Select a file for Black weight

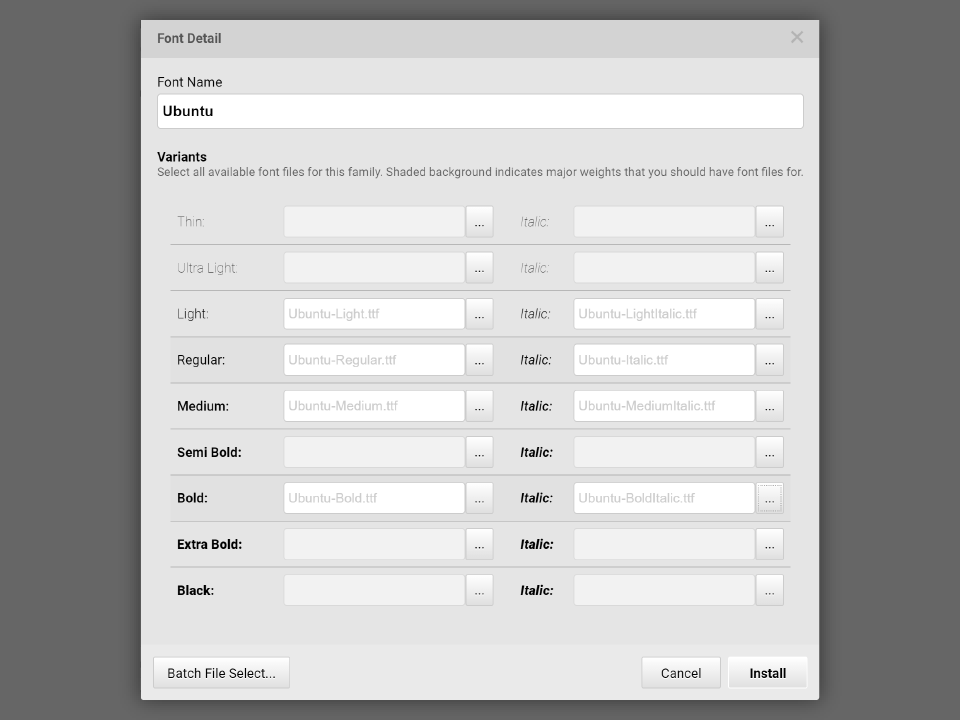pos(479,590)
